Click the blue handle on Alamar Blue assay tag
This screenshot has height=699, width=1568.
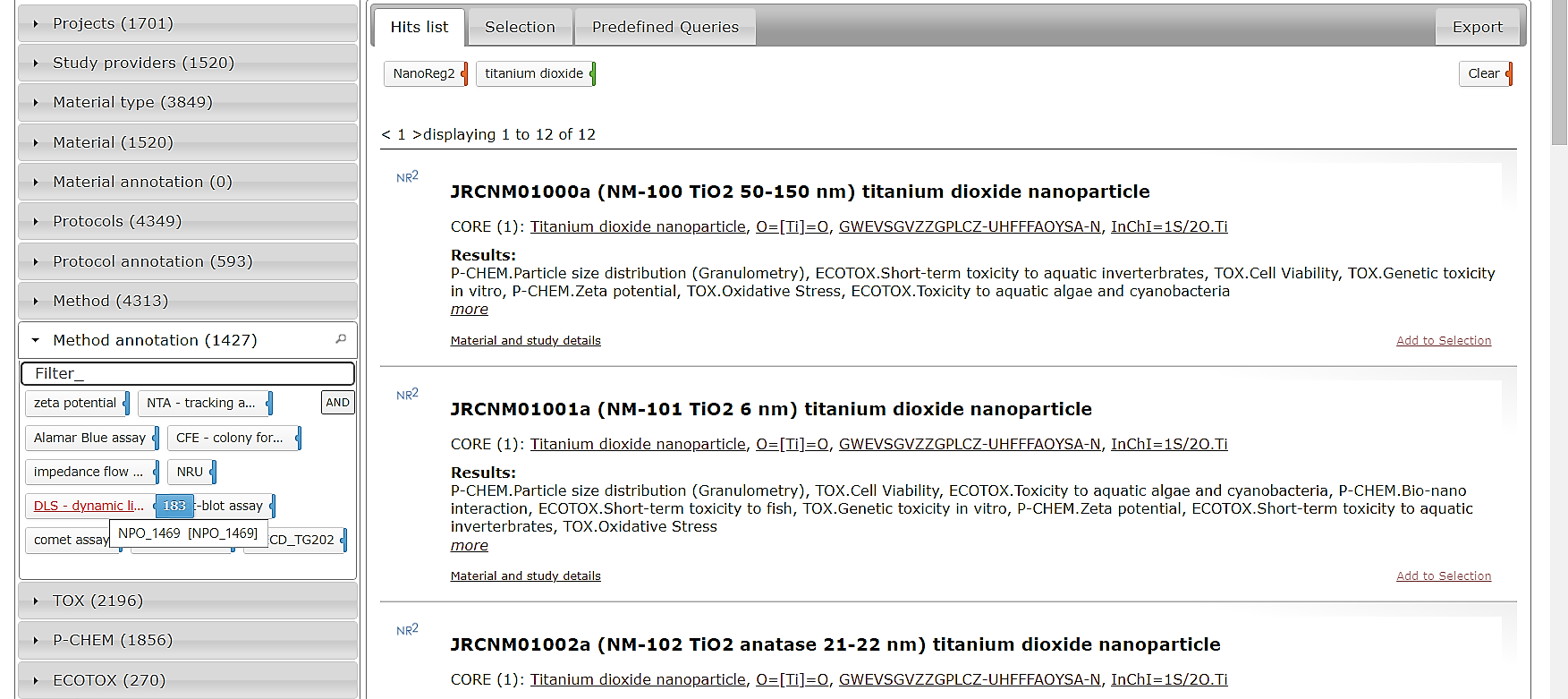point(156,438)
